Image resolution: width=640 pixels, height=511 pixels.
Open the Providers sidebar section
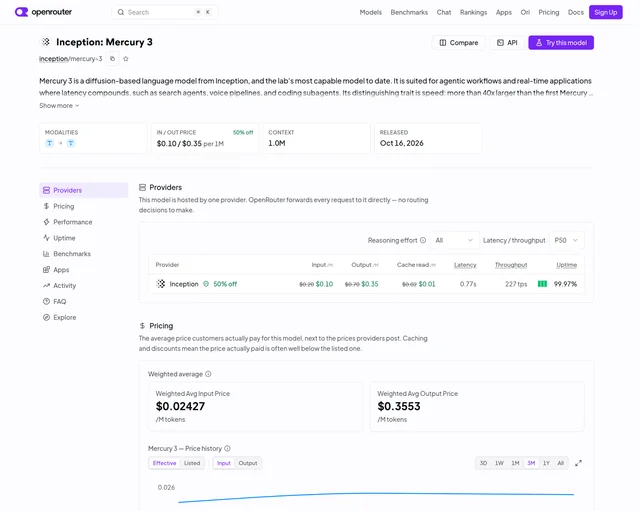(84, 190)
